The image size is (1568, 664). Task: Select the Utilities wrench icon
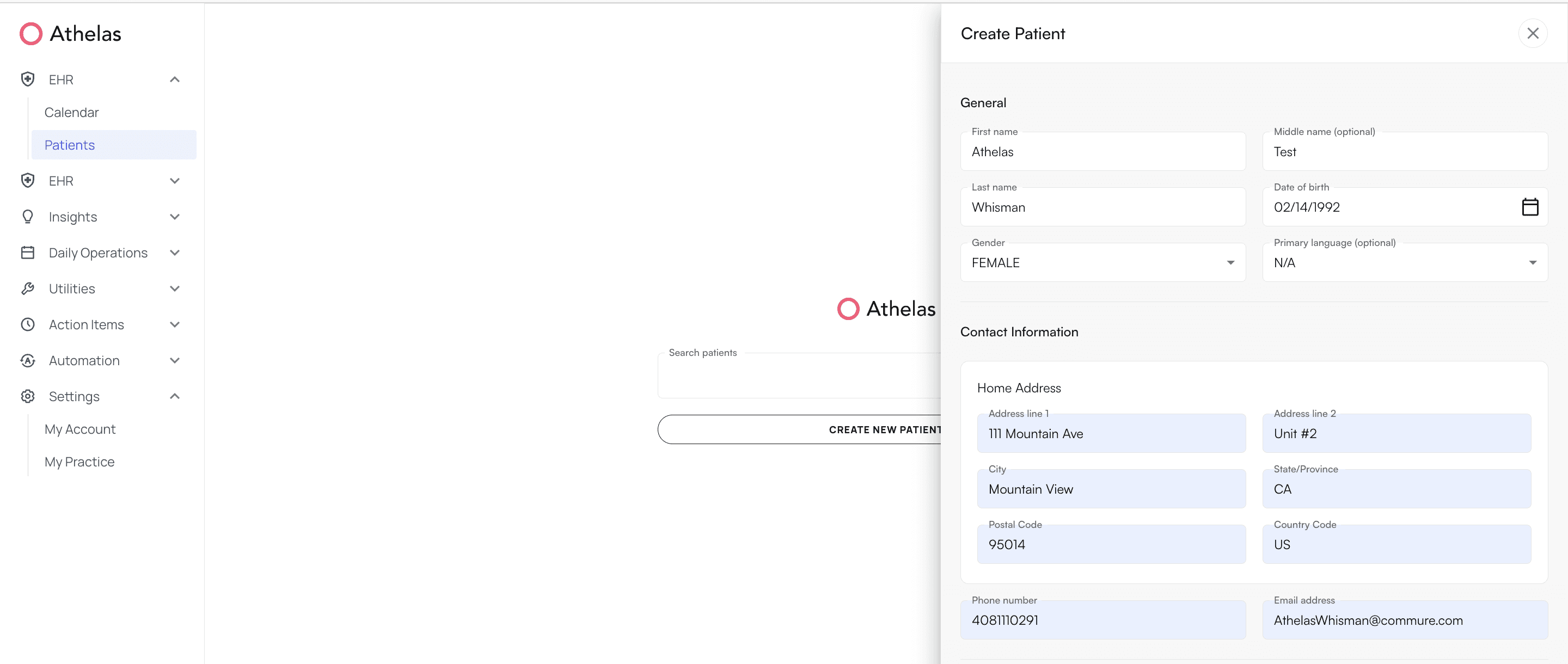point(28,288)
